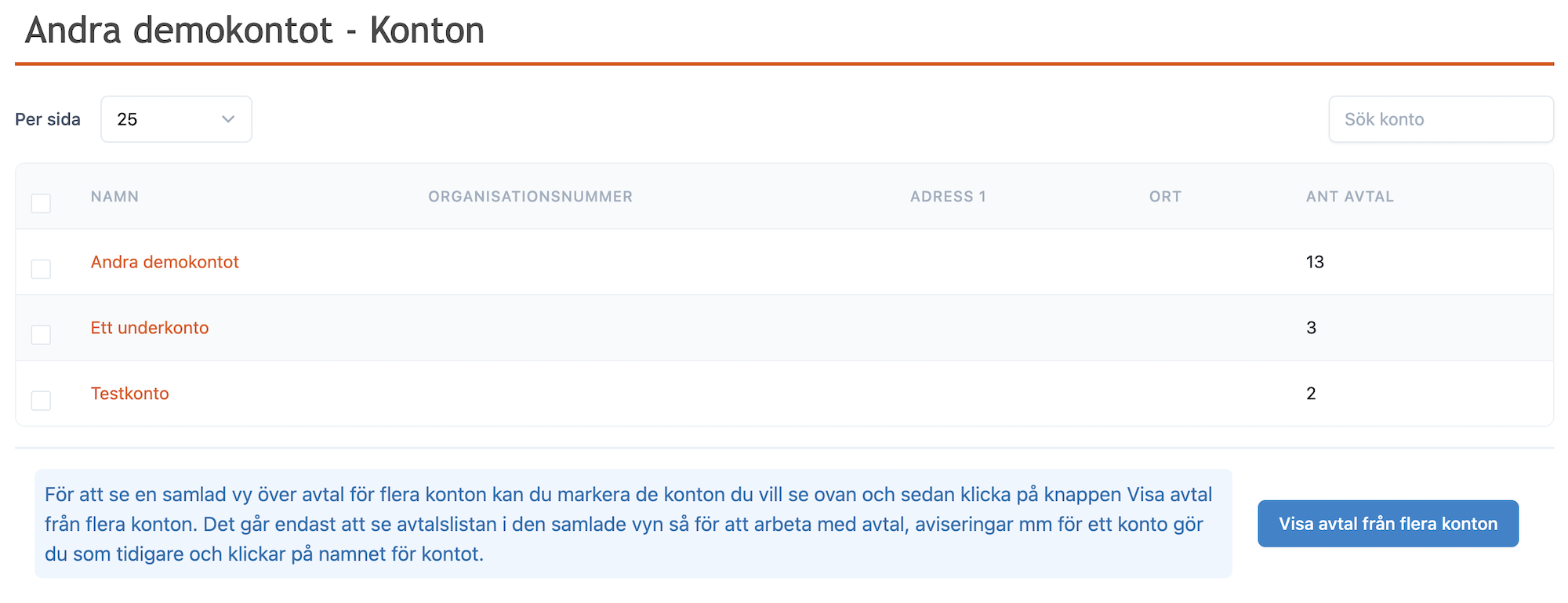Image resolution: width=1568 pixels, height=603 pixels.
Task: Open the Per sida dropdown showing 25
Action: pyautogui.click(x=176, y=119)
